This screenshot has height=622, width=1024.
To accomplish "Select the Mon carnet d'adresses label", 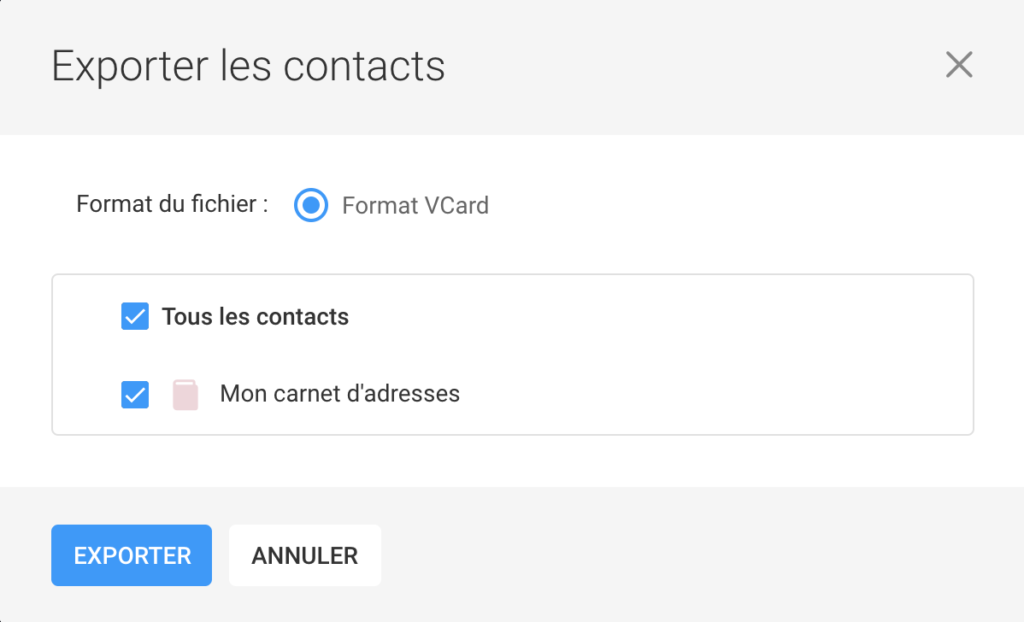I will (340, 394).
